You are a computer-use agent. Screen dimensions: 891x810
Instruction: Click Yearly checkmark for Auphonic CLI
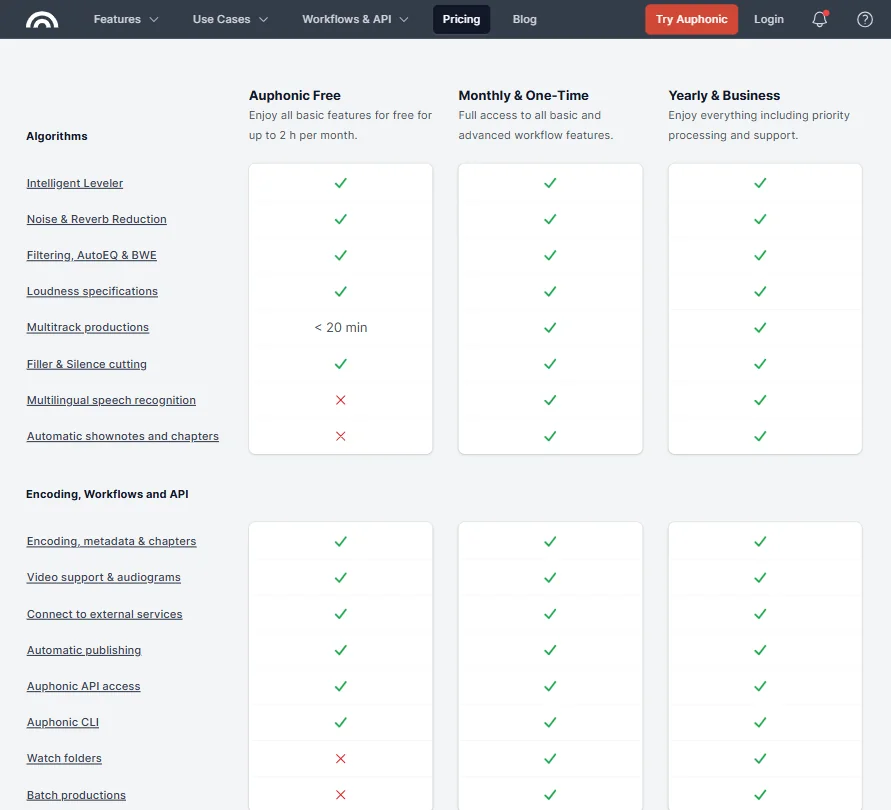tap(760, 722)
